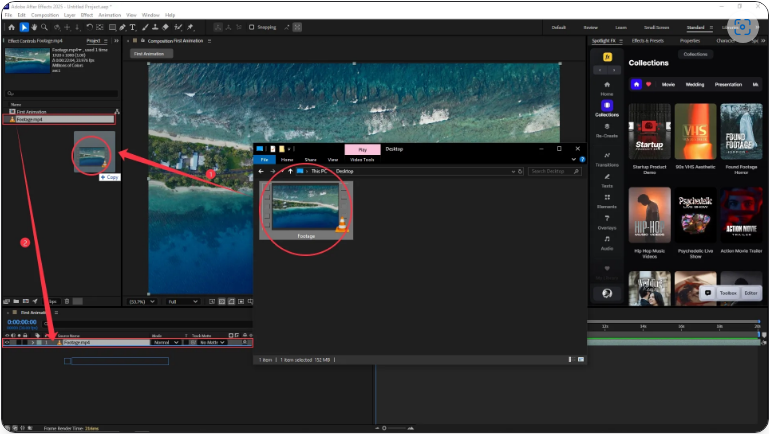
Task: Open Elements in Spotlight FX sidebar
Action: coord(607,201)
